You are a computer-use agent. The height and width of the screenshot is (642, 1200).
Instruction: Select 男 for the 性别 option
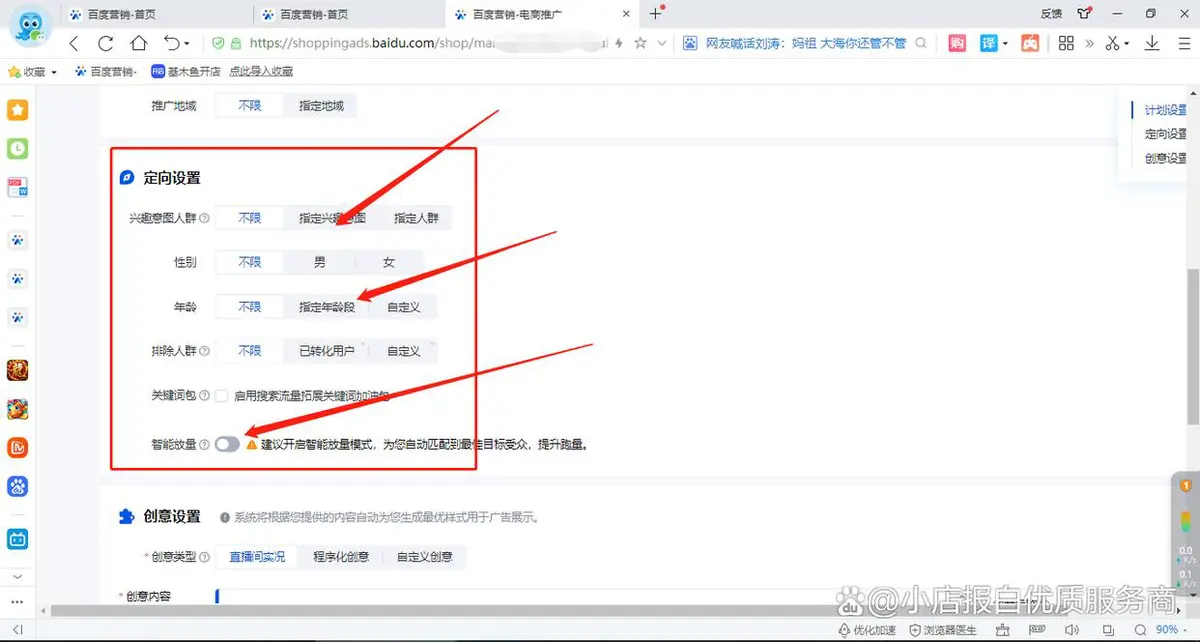pos(319,262)
